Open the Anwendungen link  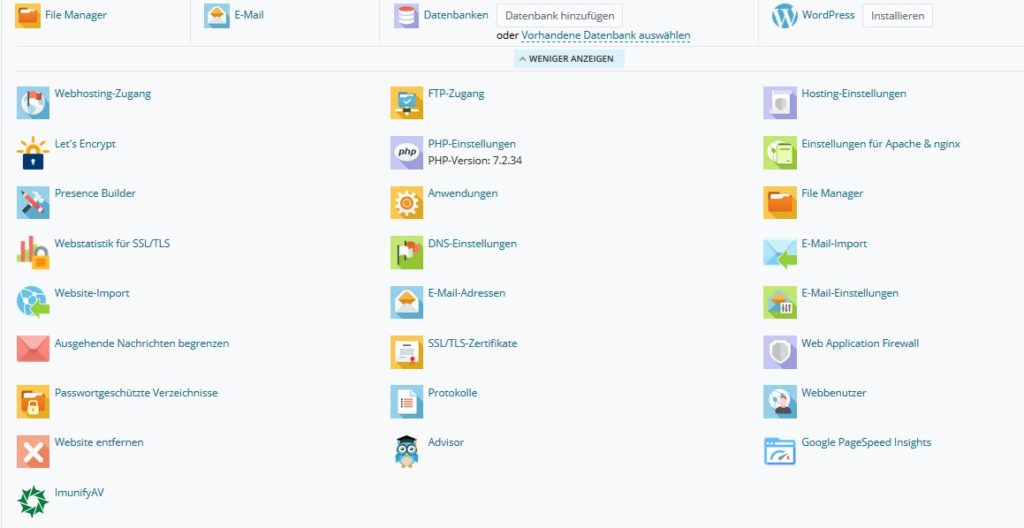tap(463, 193)
